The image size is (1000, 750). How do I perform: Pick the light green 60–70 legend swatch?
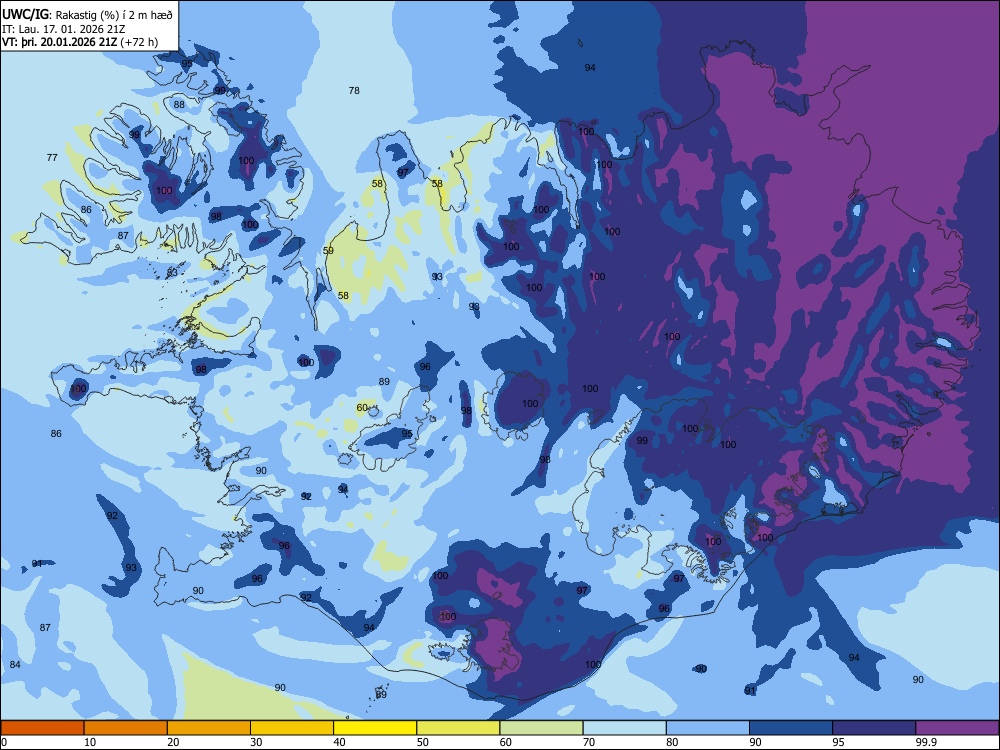click(x=541, y=728)
